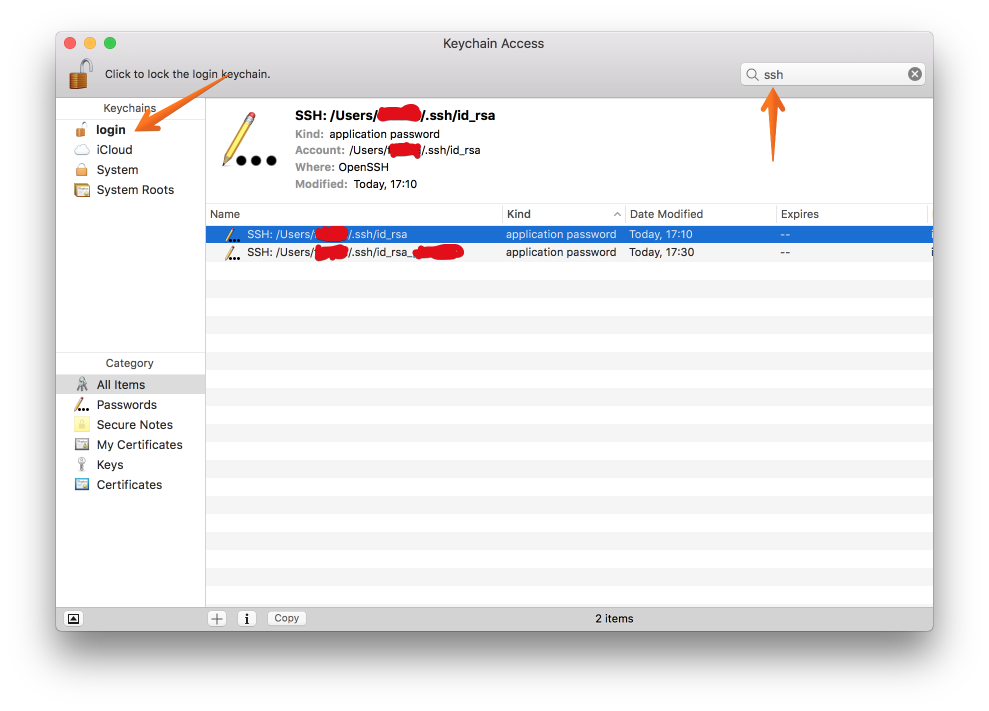Screen dimensions: 989x711
Task: Click the padlock icon to lock login keychain
Action: click(81, 74)
